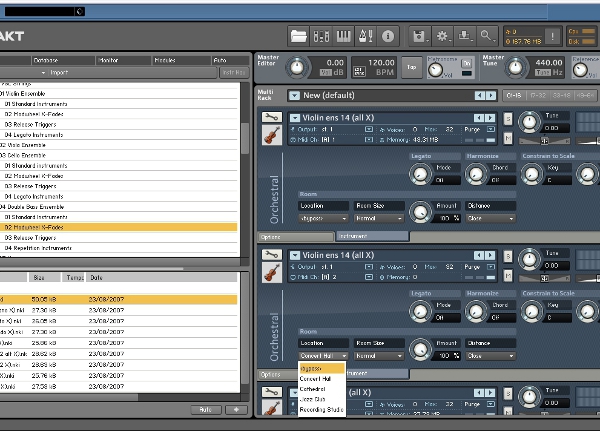Screen dimensions: 600x431
Task: Open second instrument's Distance Close dropdown
Action: point(490,356)
